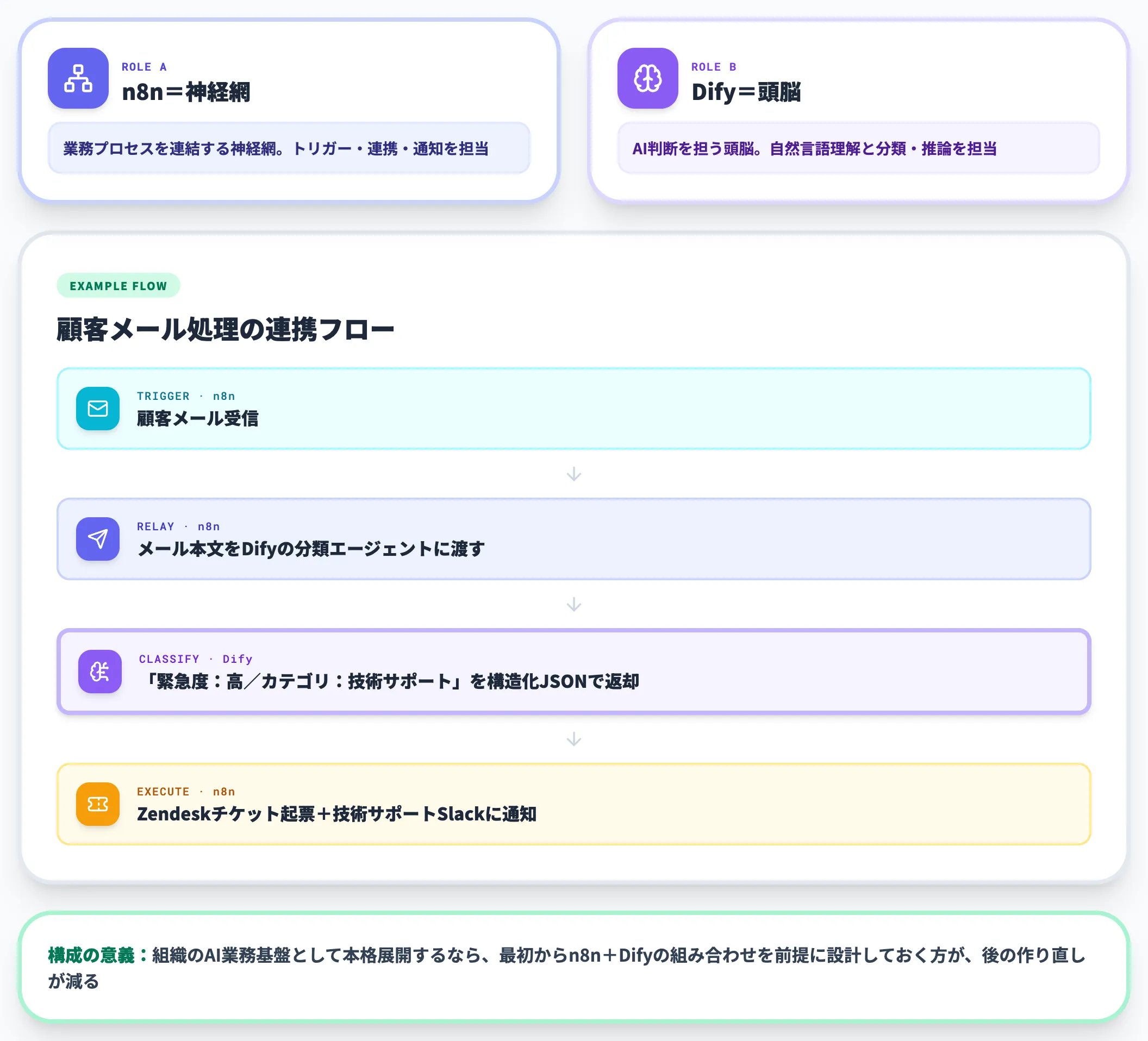Image resolution: width=1148 pixels, height=1041 pixels.
Task: Click the n8n＝神経網 heading
Action: (x=186, y=92)
